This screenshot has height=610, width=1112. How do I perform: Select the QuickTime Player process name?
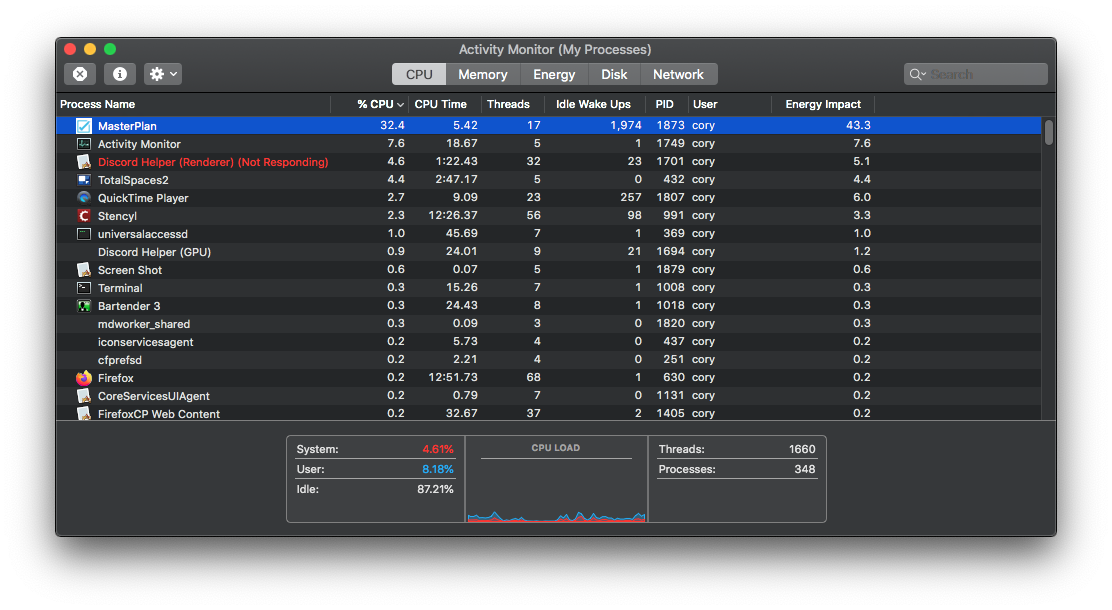click(143, 198)
